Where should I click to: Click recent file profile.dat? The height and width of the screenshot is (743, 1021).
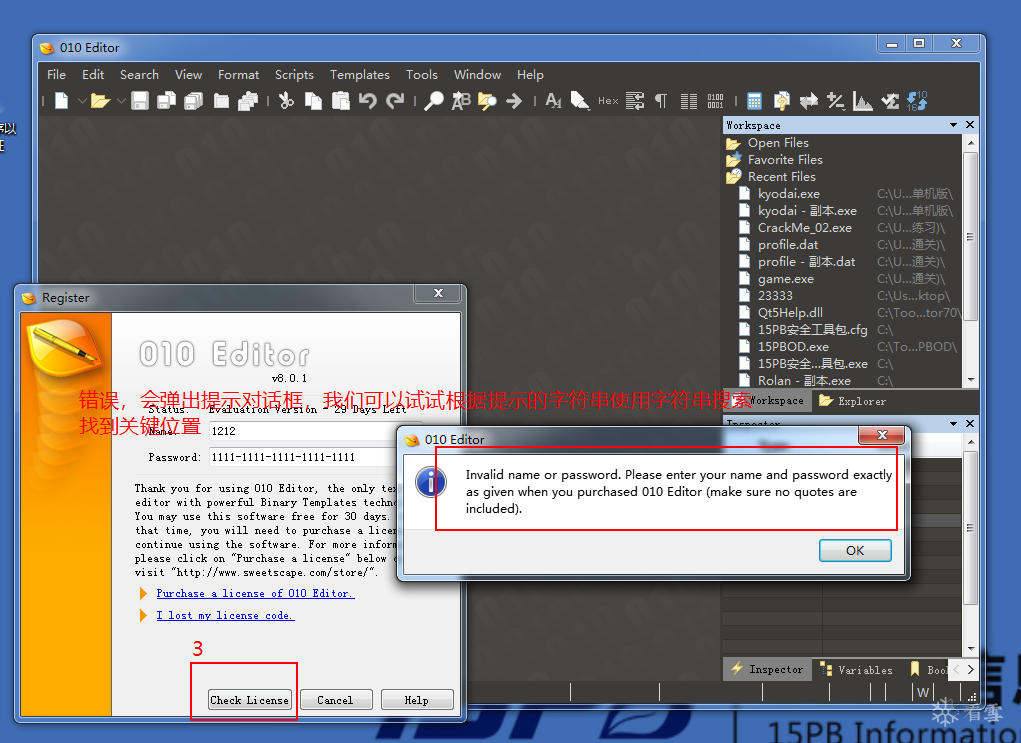click(x=788, y=245)
